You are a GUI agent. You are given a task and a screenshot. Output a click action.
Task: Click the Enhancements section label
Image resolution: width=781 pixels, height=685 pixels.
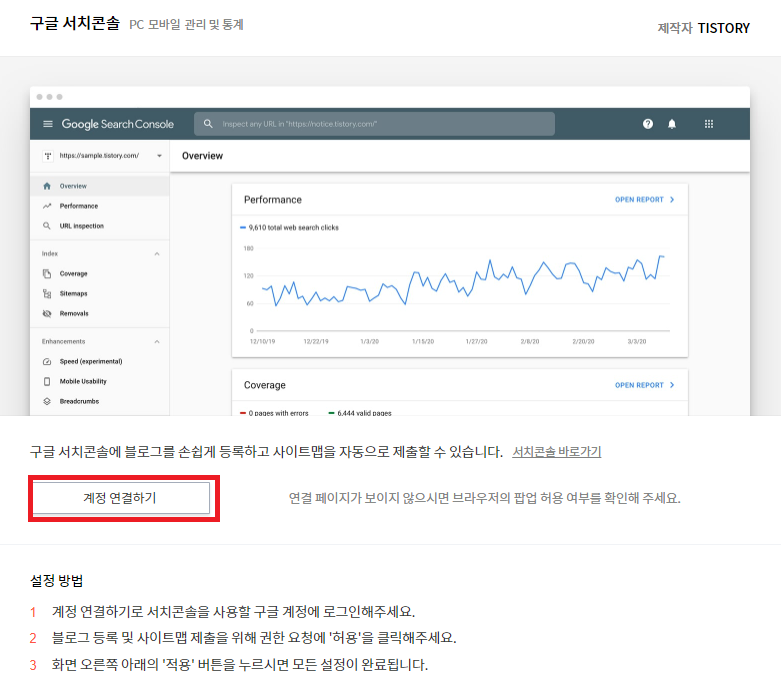tap(63, 341)
